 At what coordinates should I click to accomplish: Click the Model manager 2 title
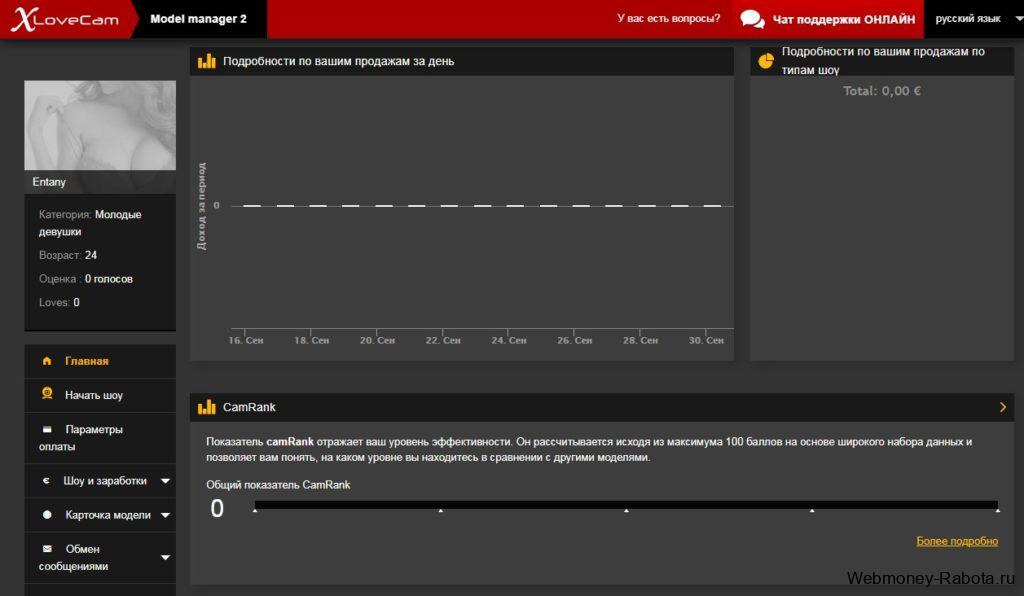click(199, 19)
